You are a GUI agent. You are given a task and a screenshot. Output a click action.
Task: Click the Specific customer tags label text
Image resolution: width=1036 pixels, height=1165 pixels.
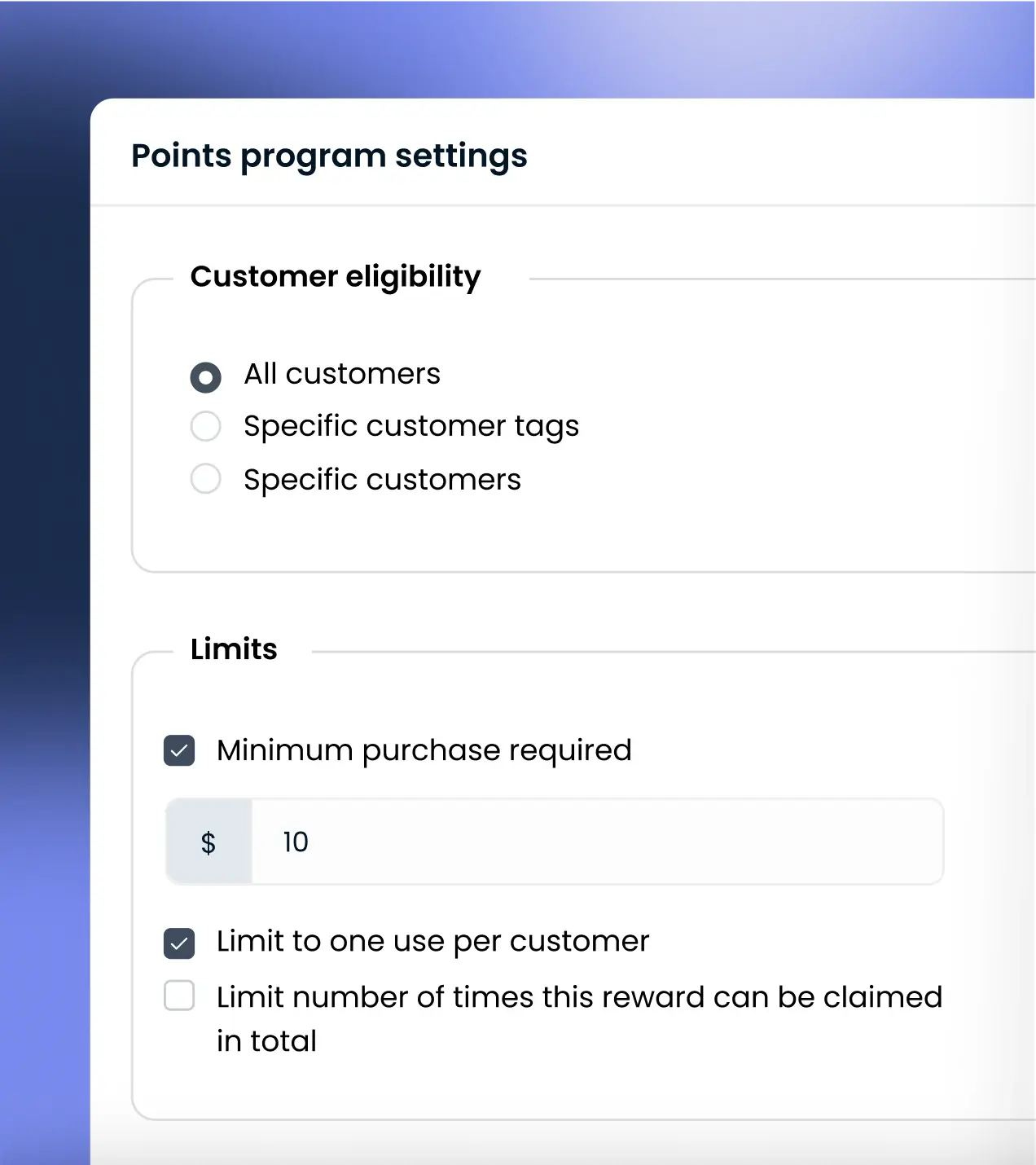[x=411, y=426]
